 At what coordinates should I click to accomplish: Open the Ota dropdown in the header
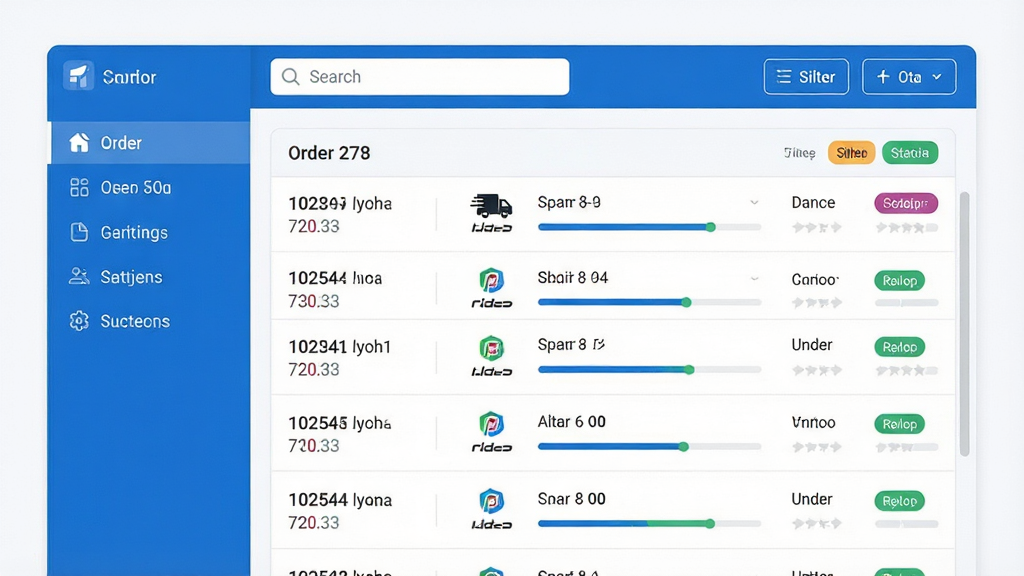[x=909, y=77]
